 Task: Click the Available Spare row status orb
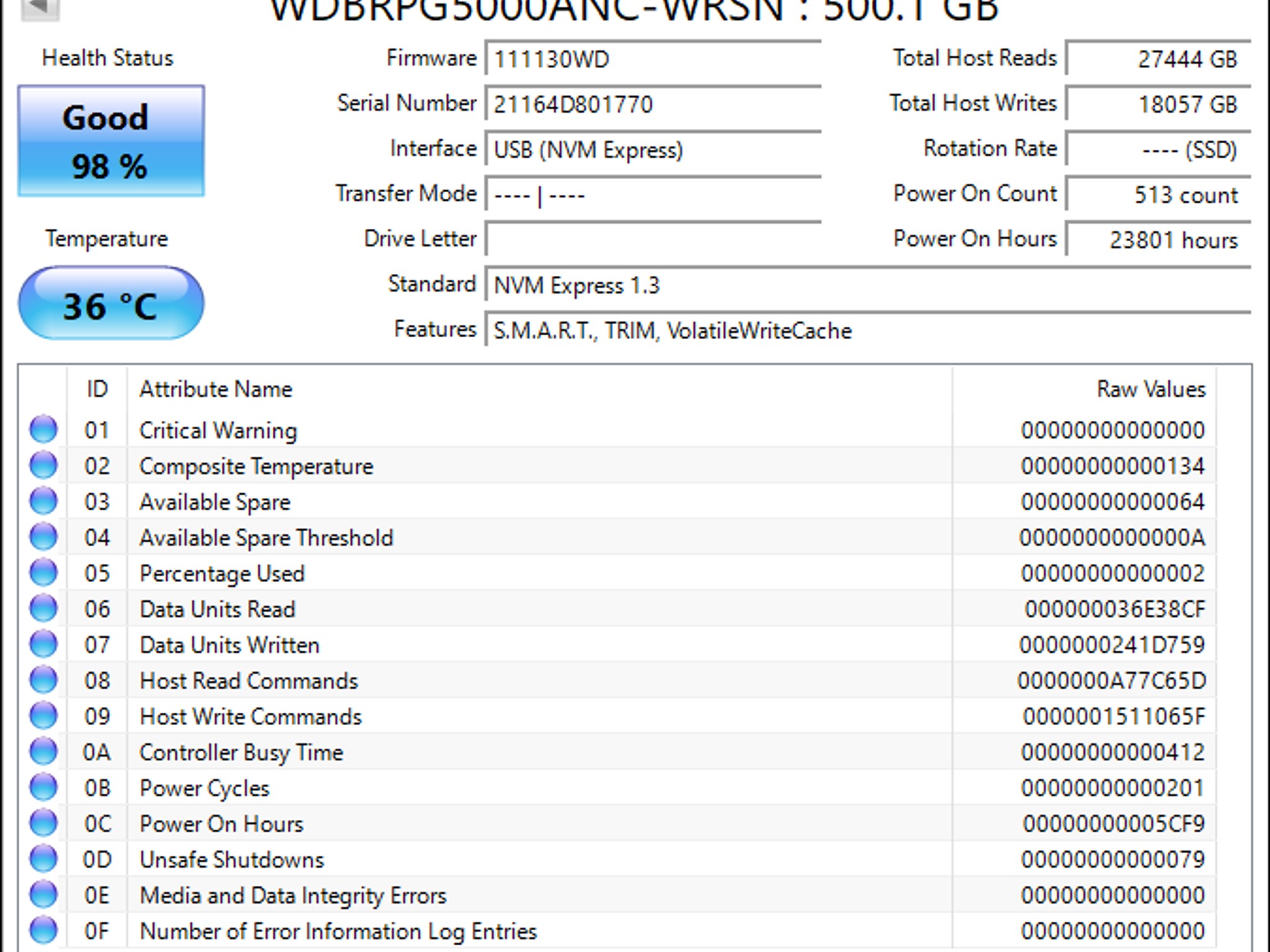coord(43,501)
